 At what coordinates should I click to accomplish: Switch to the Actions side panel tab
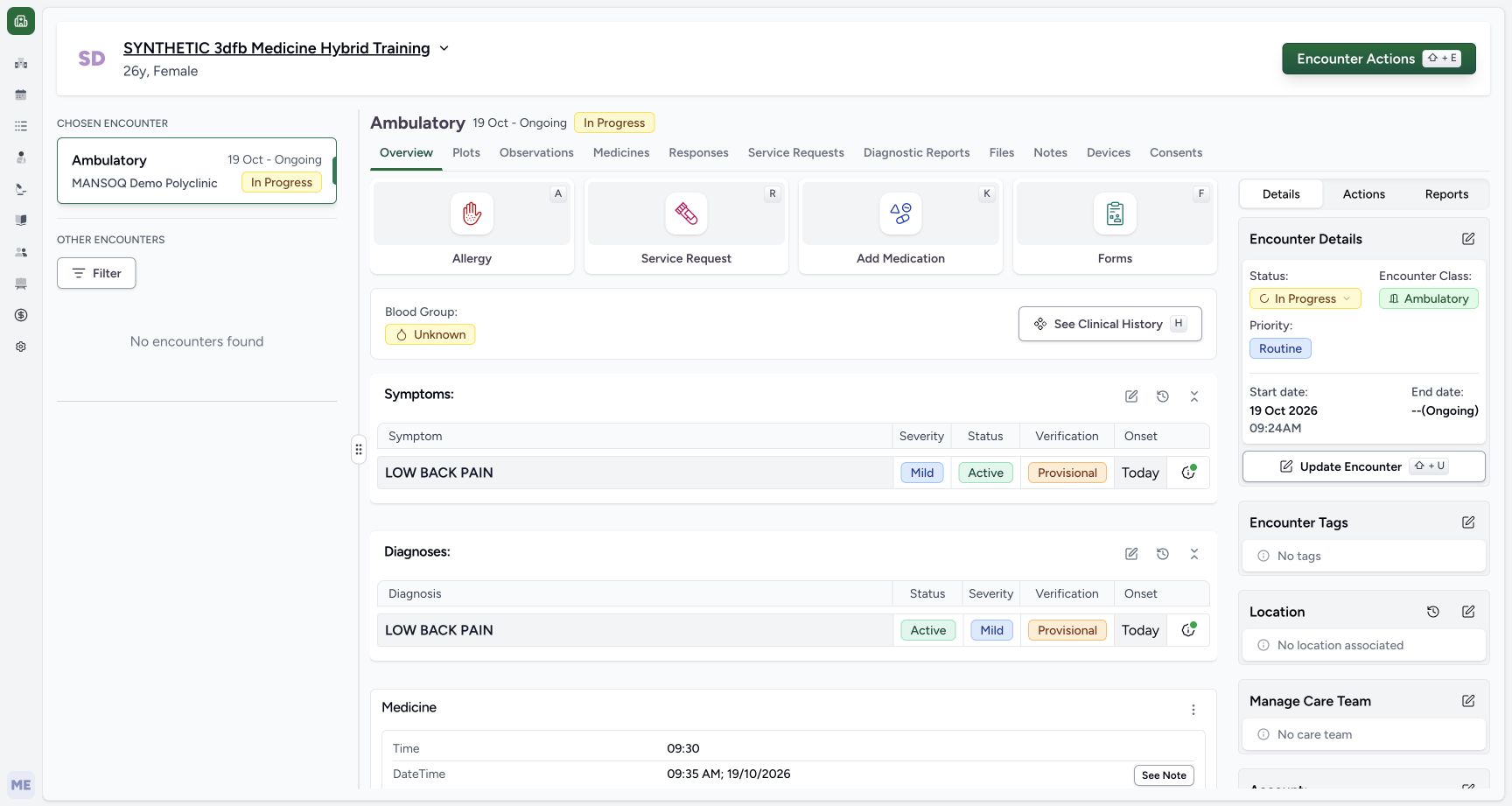pyautogui.click(x=1364, y=194)
